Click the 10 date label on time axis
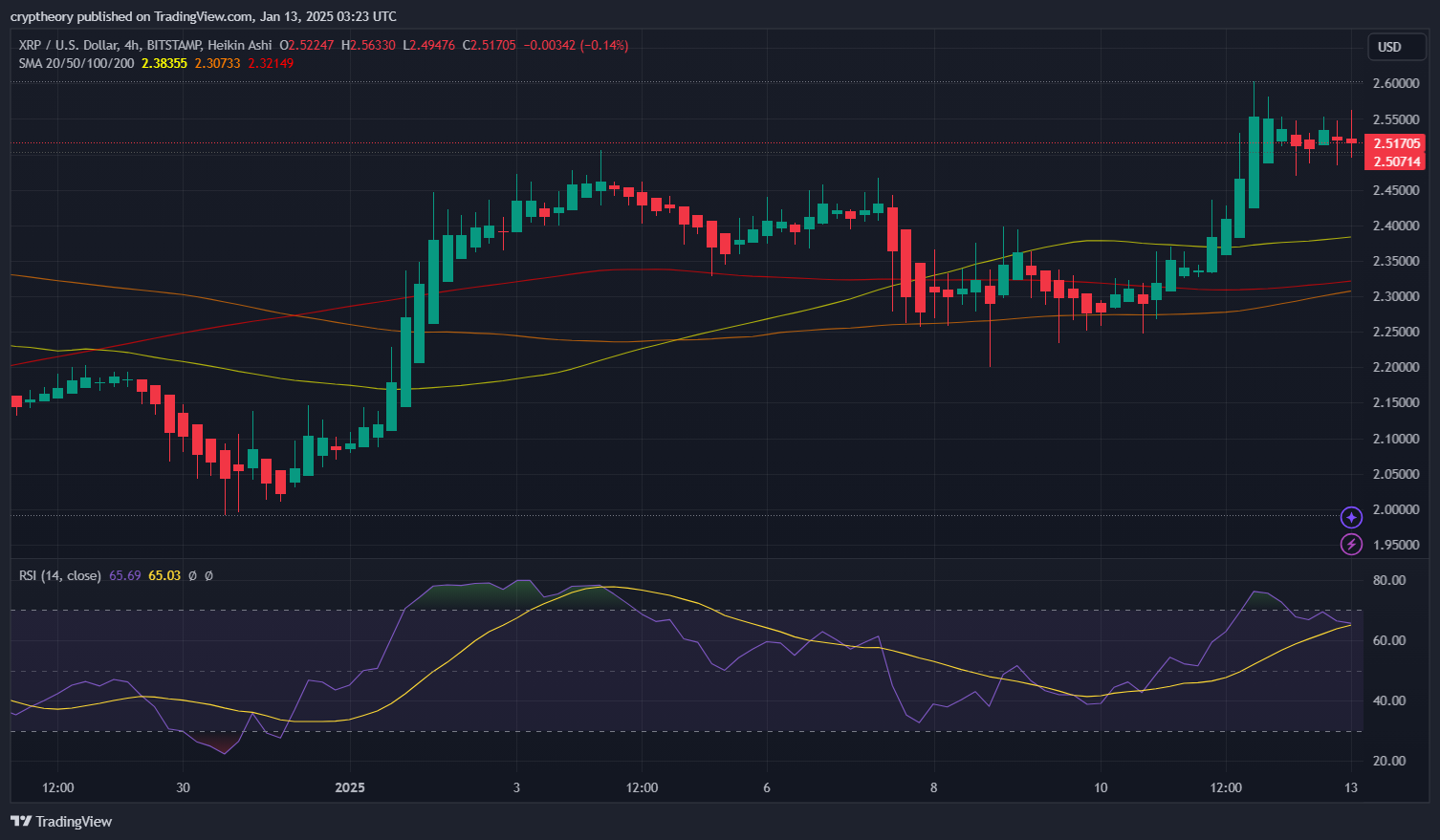 (1101, 787)
